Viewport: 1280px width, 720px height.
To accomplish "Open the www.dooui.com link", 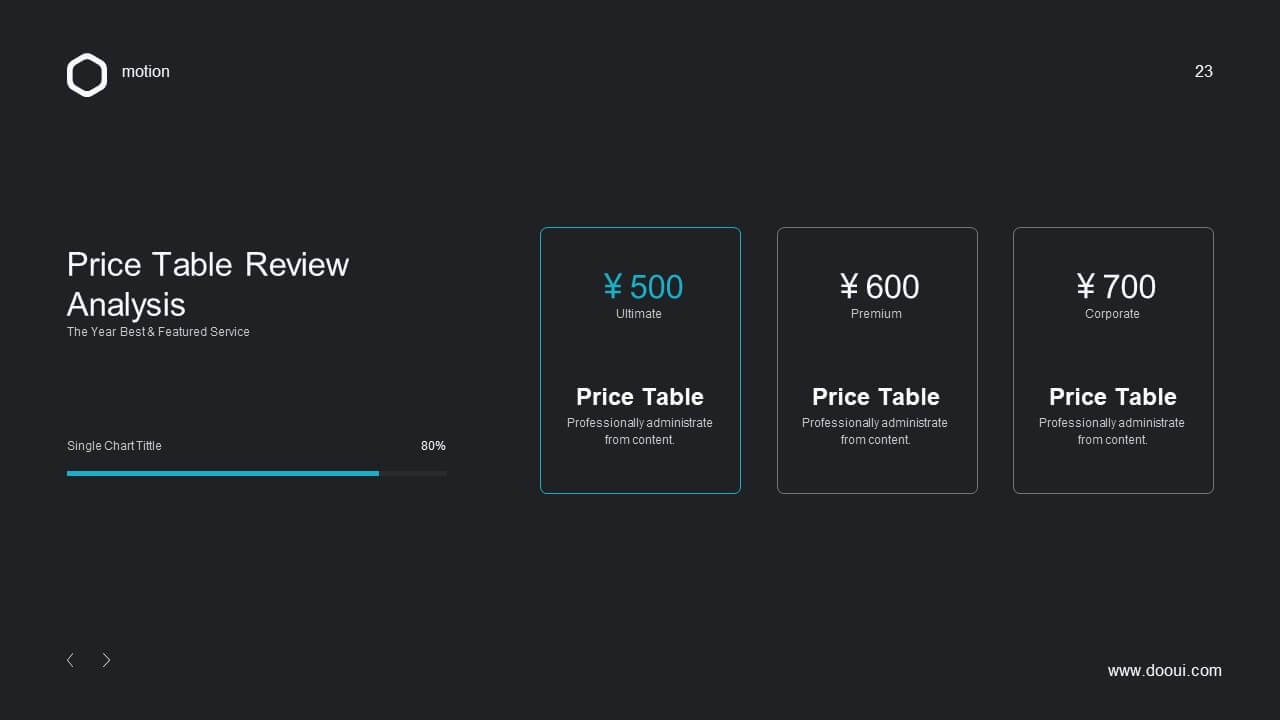I will coord(1165,671).
